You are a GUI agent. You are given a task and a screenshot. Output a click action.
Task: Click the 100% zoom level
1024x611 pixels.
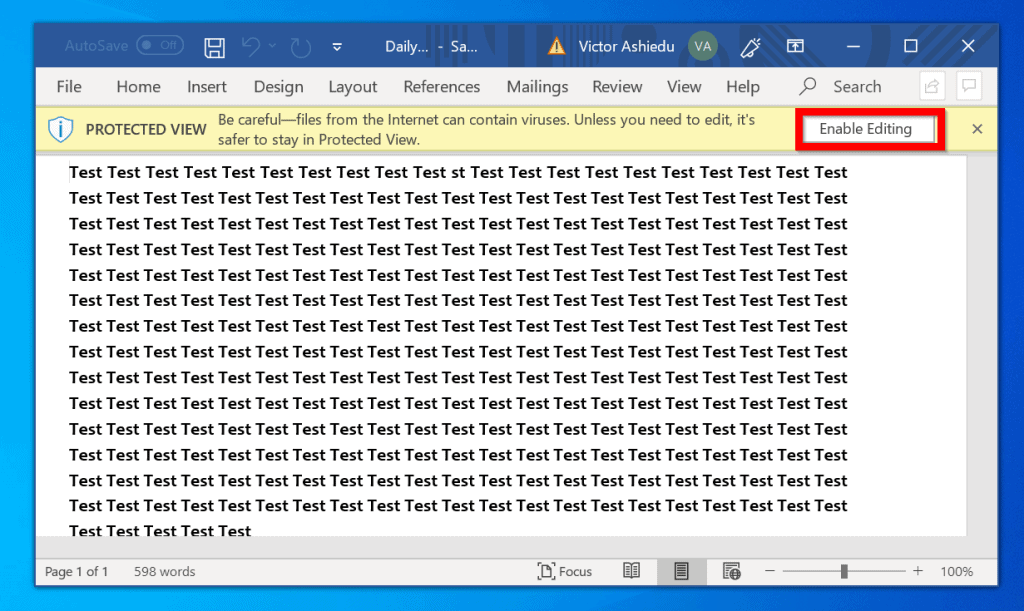pos(956,571)
